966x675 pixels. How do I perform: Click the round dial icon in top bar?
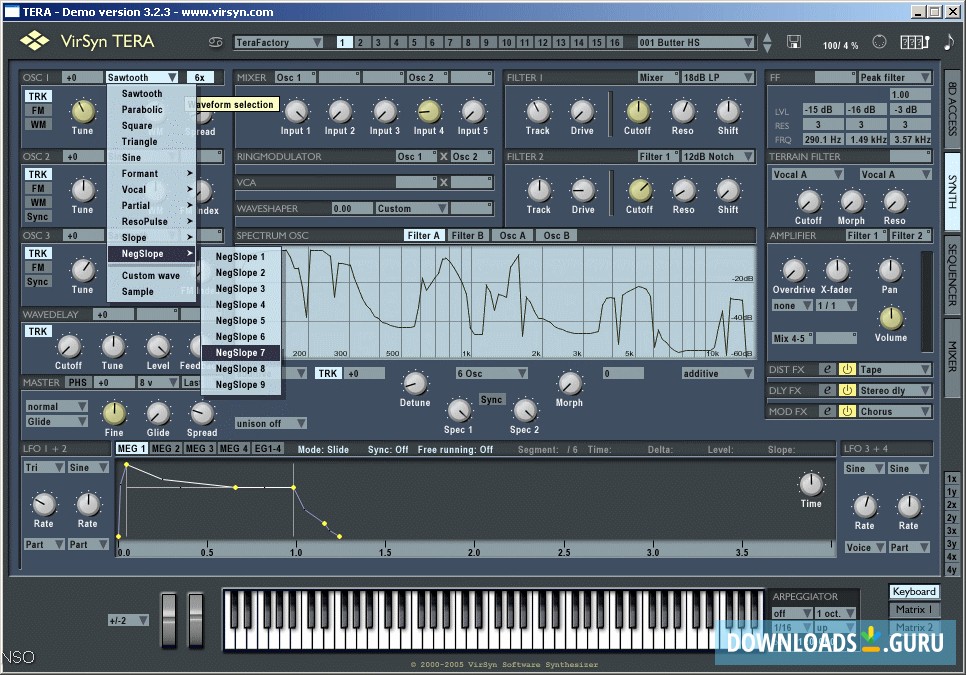click(x=879, y=42)
